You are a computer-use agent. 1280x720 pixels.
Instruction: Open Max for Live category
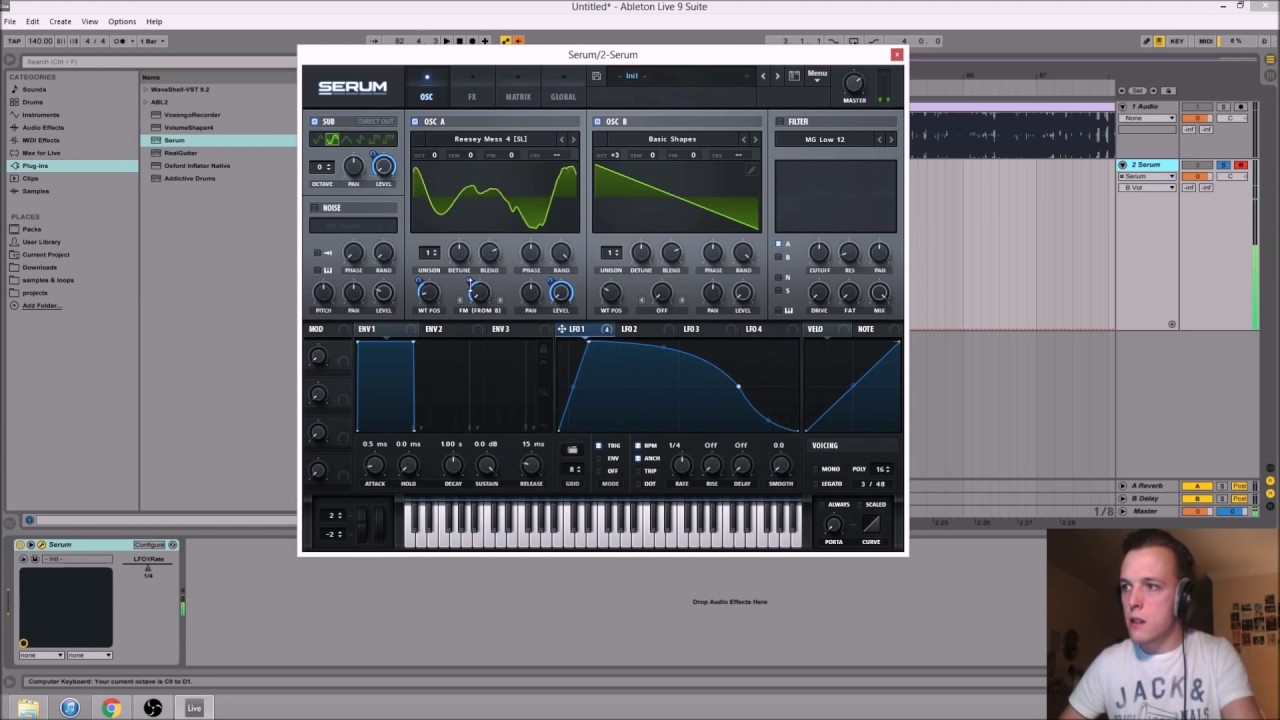click(x=41, y=153)
